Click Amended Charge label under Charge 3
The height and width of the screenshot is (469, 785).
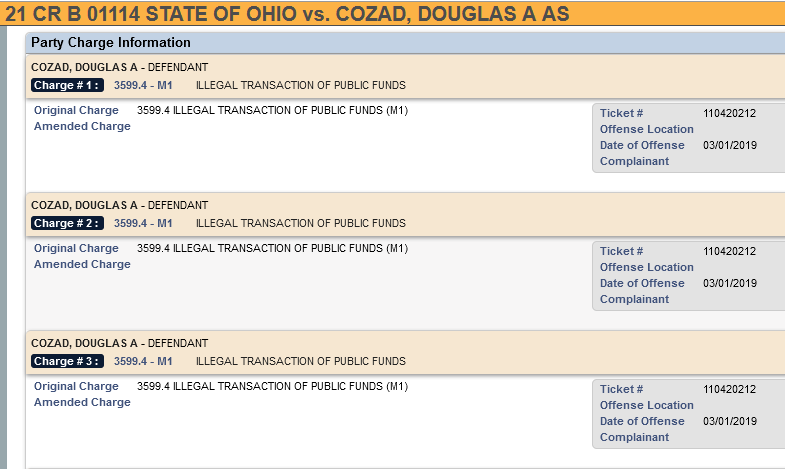[82, 402]
